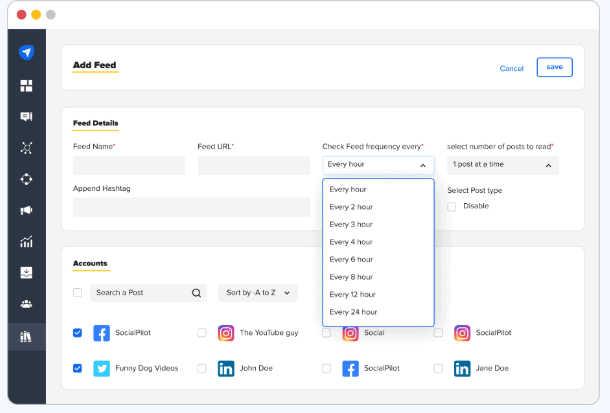Open the megaphone icon in sidebar

coord(26,210)
